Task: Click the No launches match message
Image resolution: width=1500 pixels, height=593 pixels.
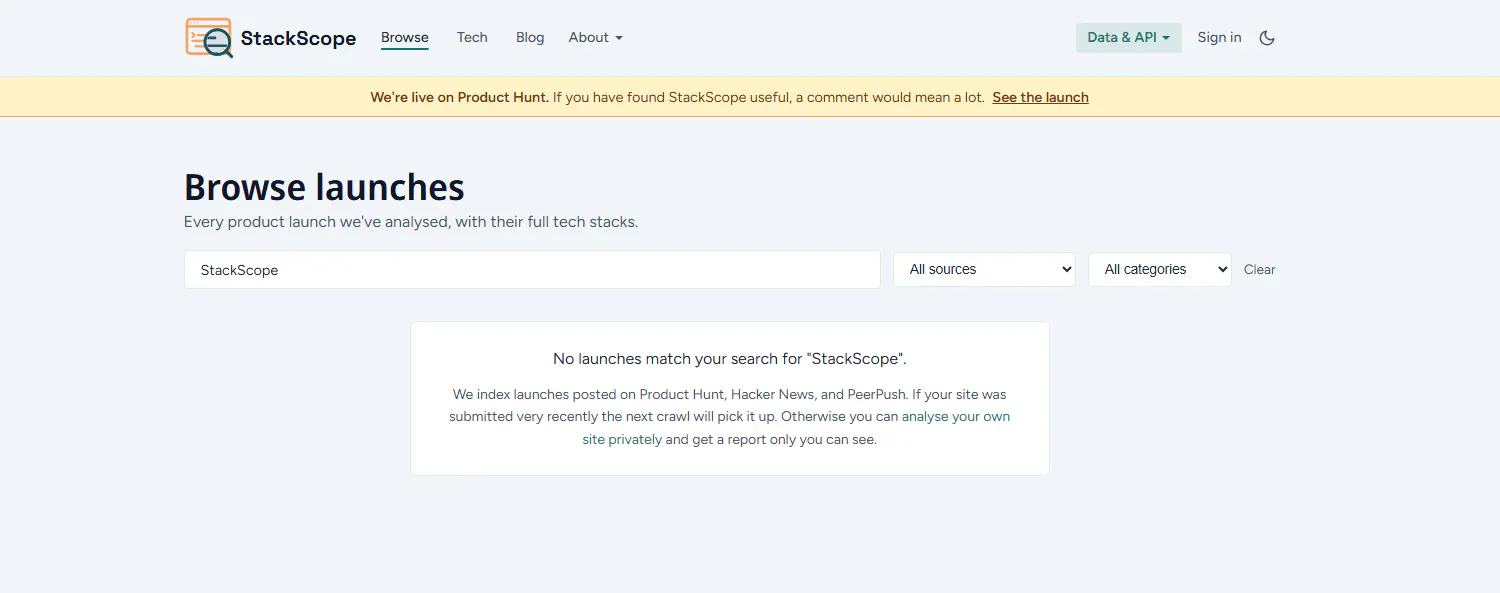Action: pyautogui.click(x=730, y=359)
